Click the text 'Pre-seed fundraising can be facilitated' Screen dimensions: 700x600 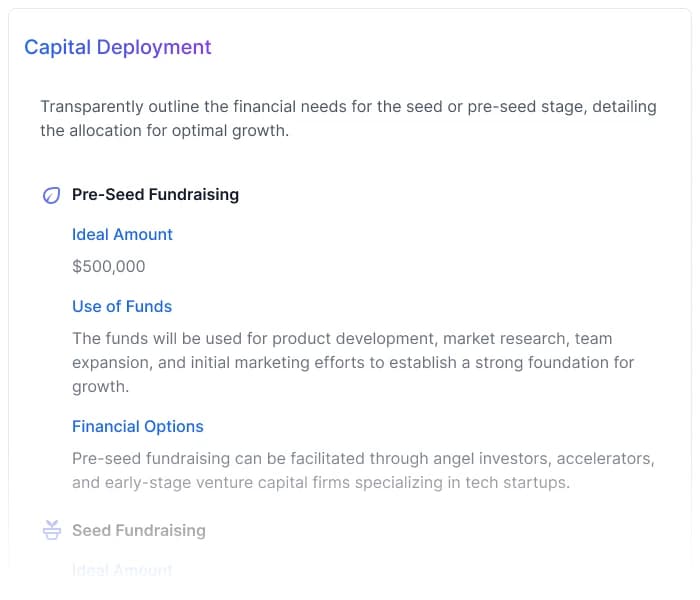(x=218, y=458)
